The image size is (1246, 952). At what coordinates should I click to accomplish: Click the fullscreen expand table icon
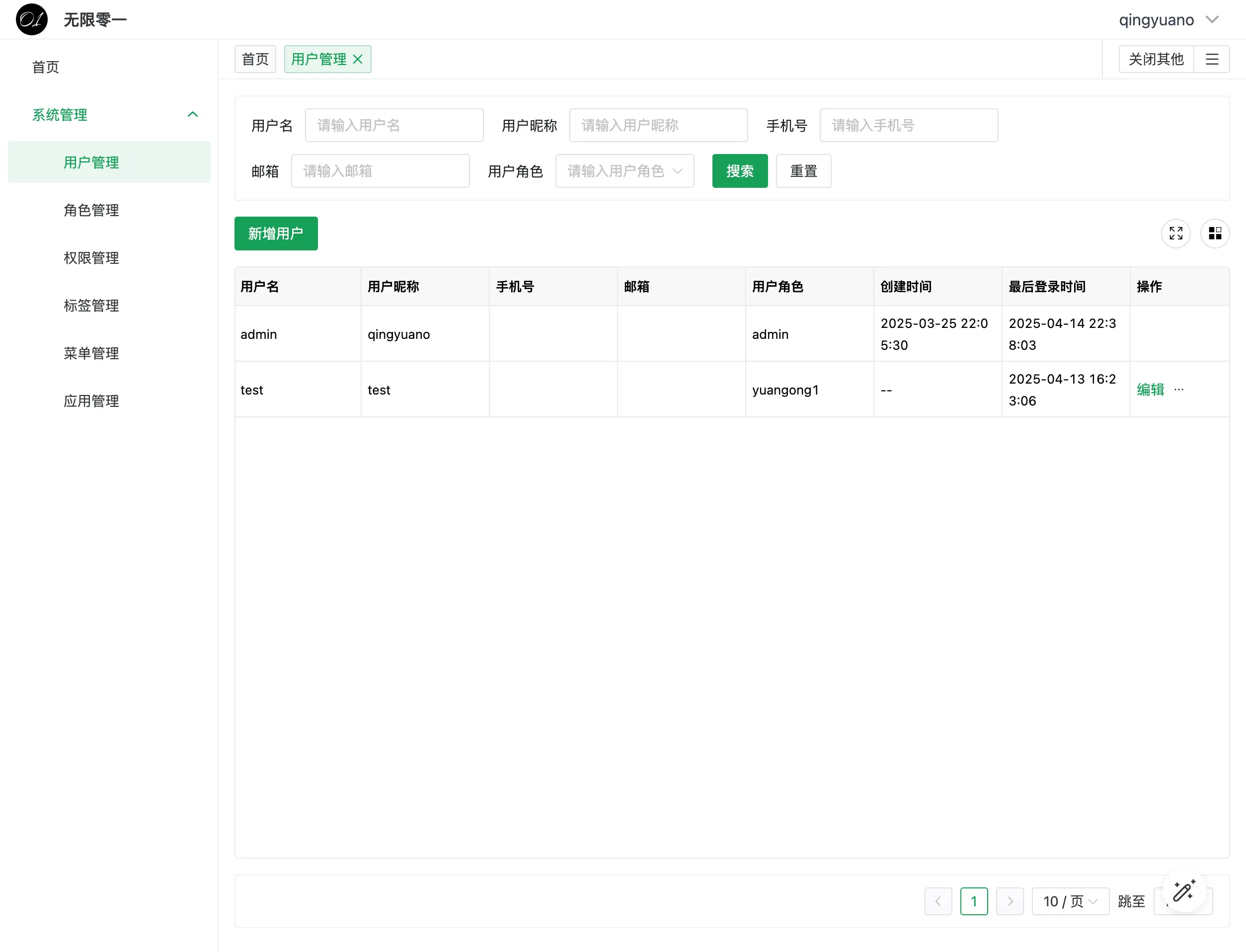point(1176,234)
